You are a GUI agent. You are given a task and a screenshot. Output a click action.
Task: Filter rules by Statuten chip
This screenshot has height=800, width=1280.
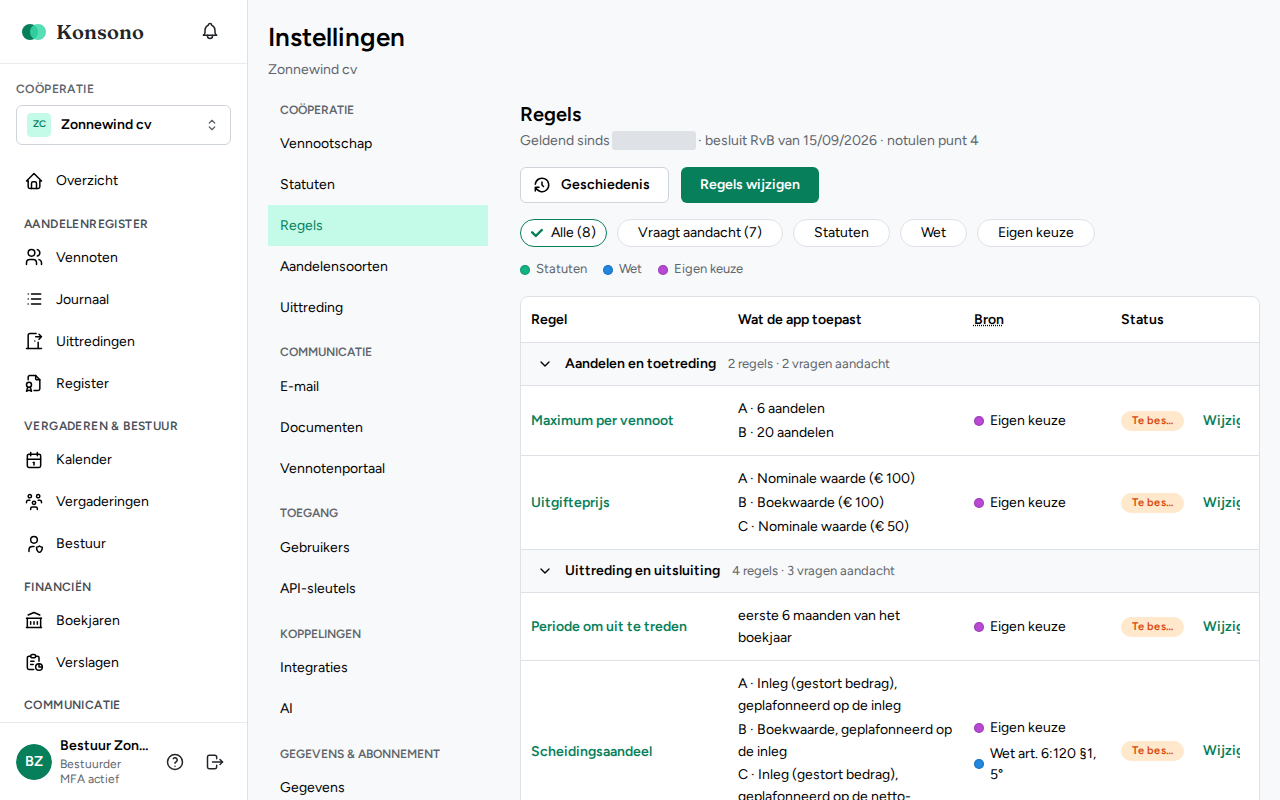pyautogui.click(x=841, y=233)
